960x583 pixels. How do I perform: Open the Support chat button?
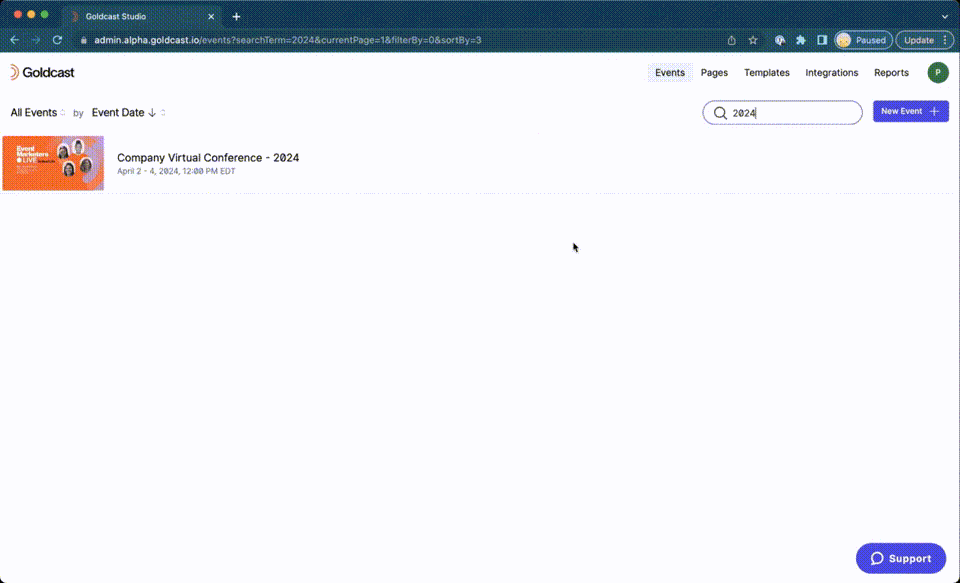(901, 559)
